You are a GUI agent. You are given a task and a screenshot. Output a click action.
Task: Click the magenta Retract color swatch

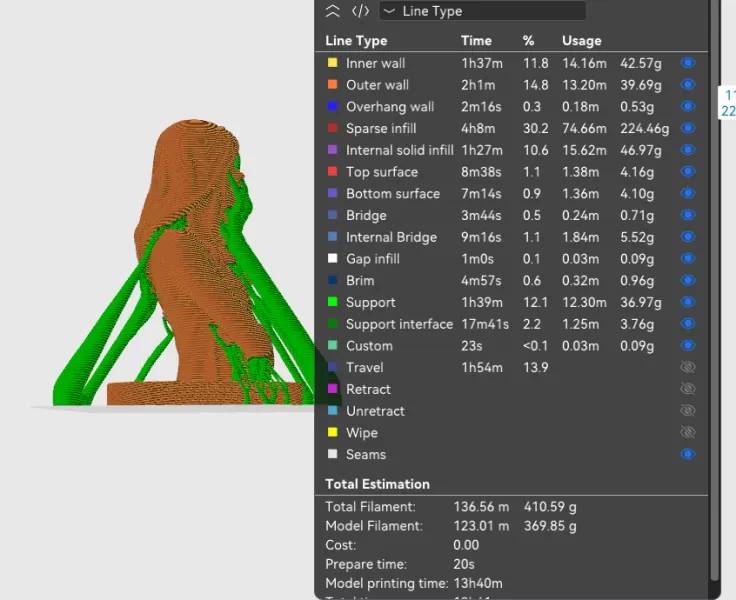(332, 389)
